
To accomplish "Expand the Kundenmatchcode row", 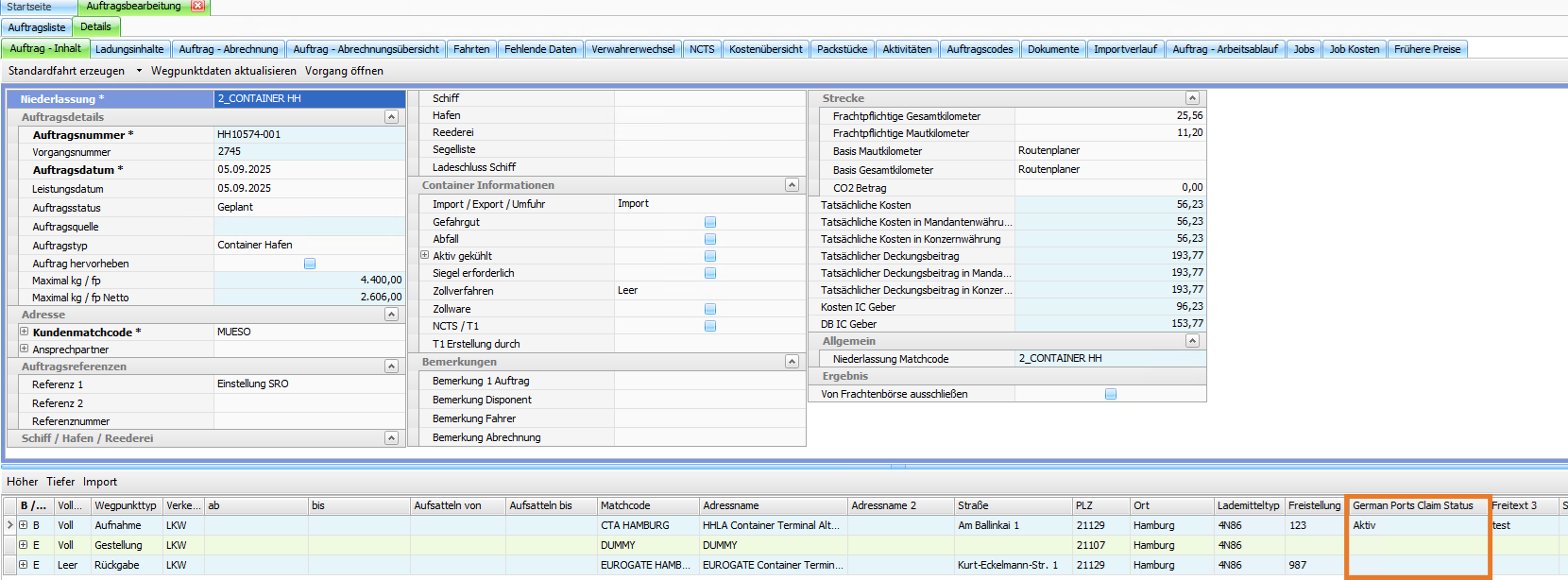I will (x=25, y=332).
